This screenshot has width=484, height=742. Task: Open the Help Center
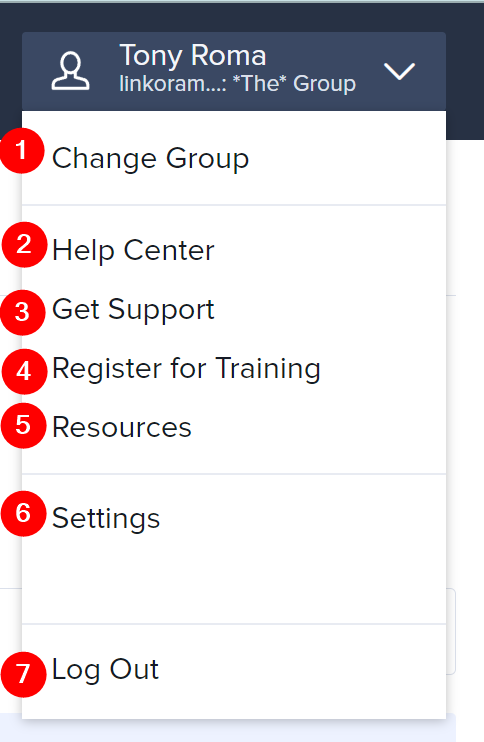(x=133, y=250)
